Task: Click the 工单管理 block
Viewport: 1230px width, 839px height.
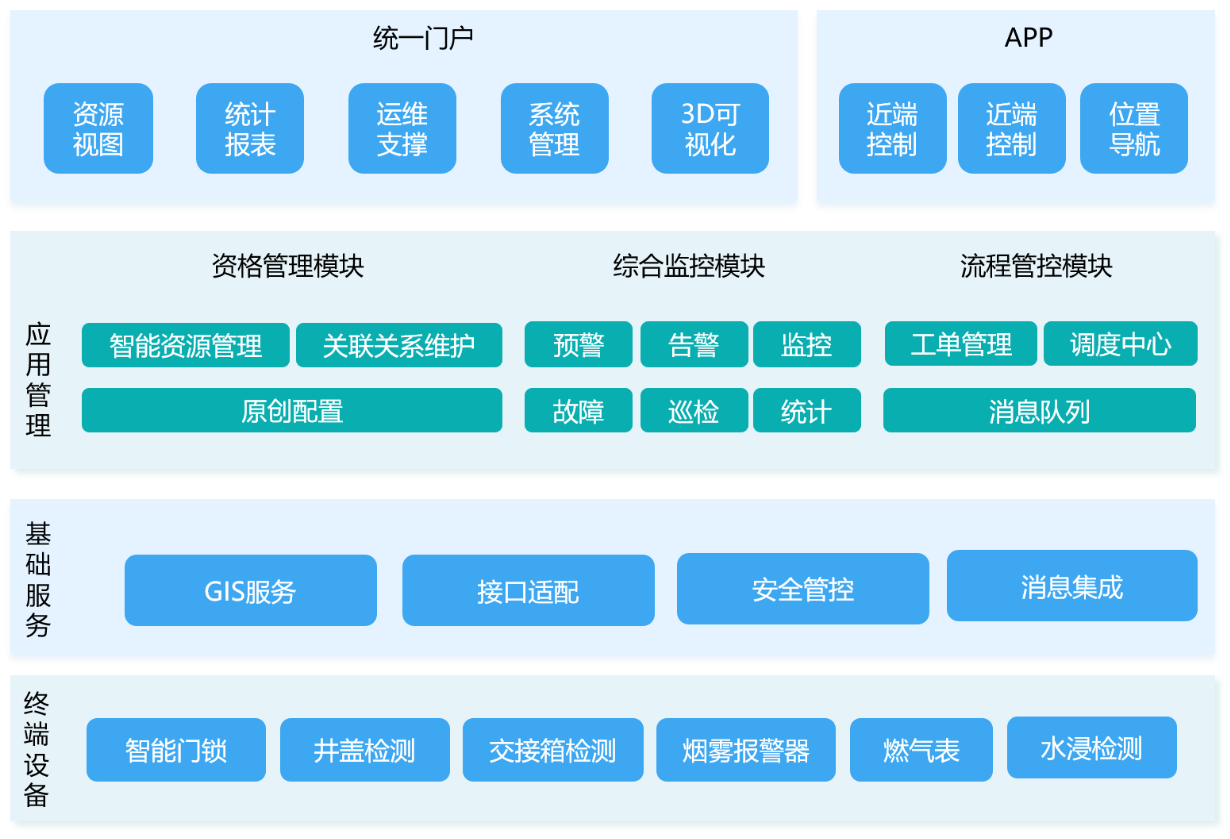Action: pyautogui.click(x=961, y=345)
